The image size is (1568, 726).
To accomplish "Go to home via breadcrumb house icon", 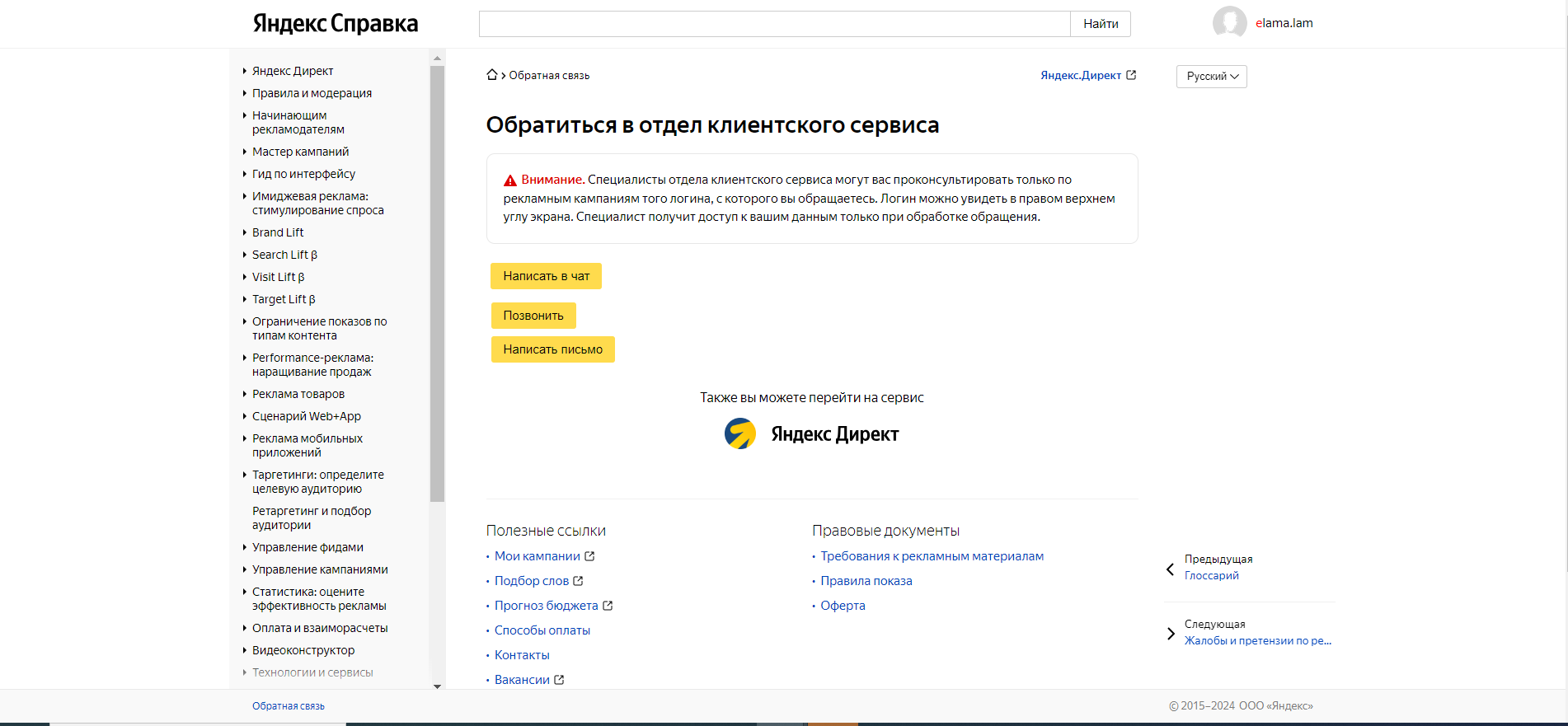I will [492, 75].
